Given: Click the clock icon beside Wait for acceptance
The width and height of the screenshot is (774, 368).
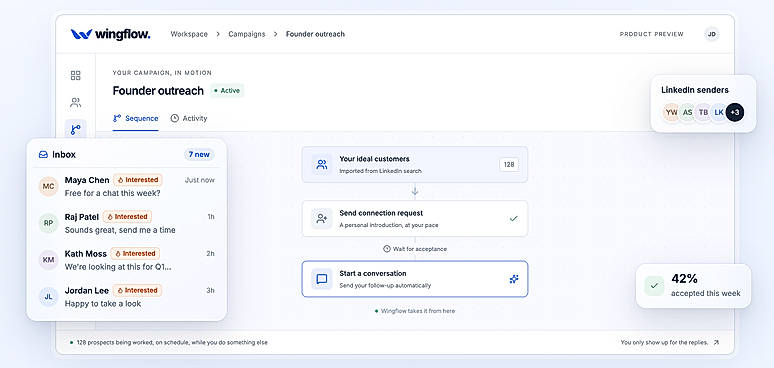Looking at the screenshot, I should coord(387,249).
